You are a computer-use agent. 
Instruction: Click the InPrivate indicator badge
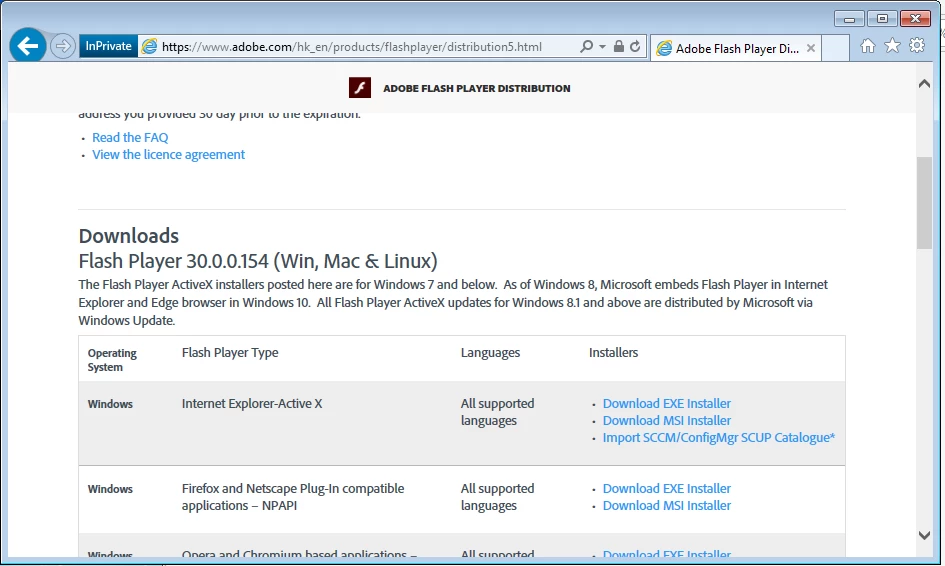(x=108, y=46)
